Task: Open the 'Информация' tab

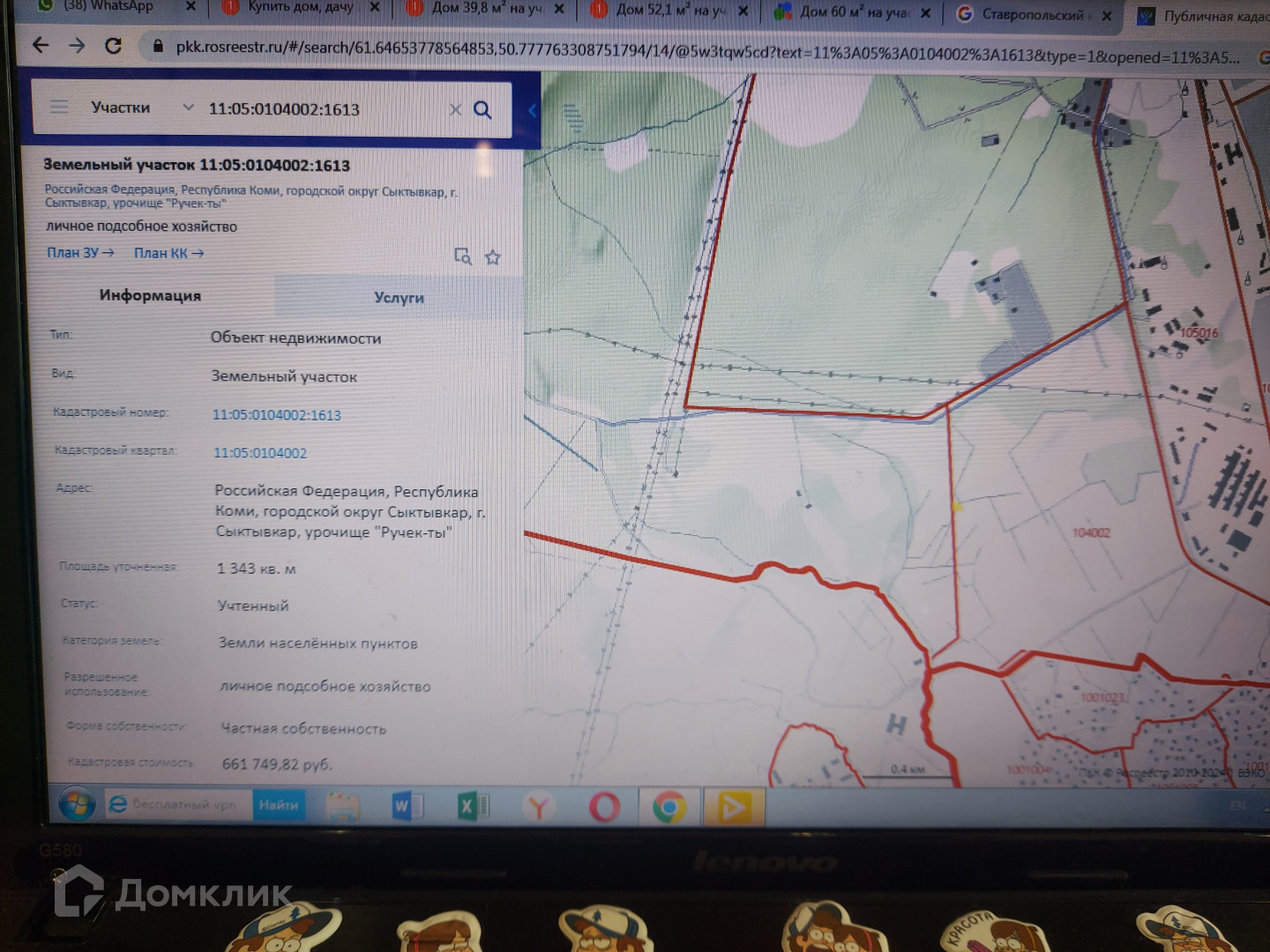Action: pyautogui.click(x=150, y=295)
